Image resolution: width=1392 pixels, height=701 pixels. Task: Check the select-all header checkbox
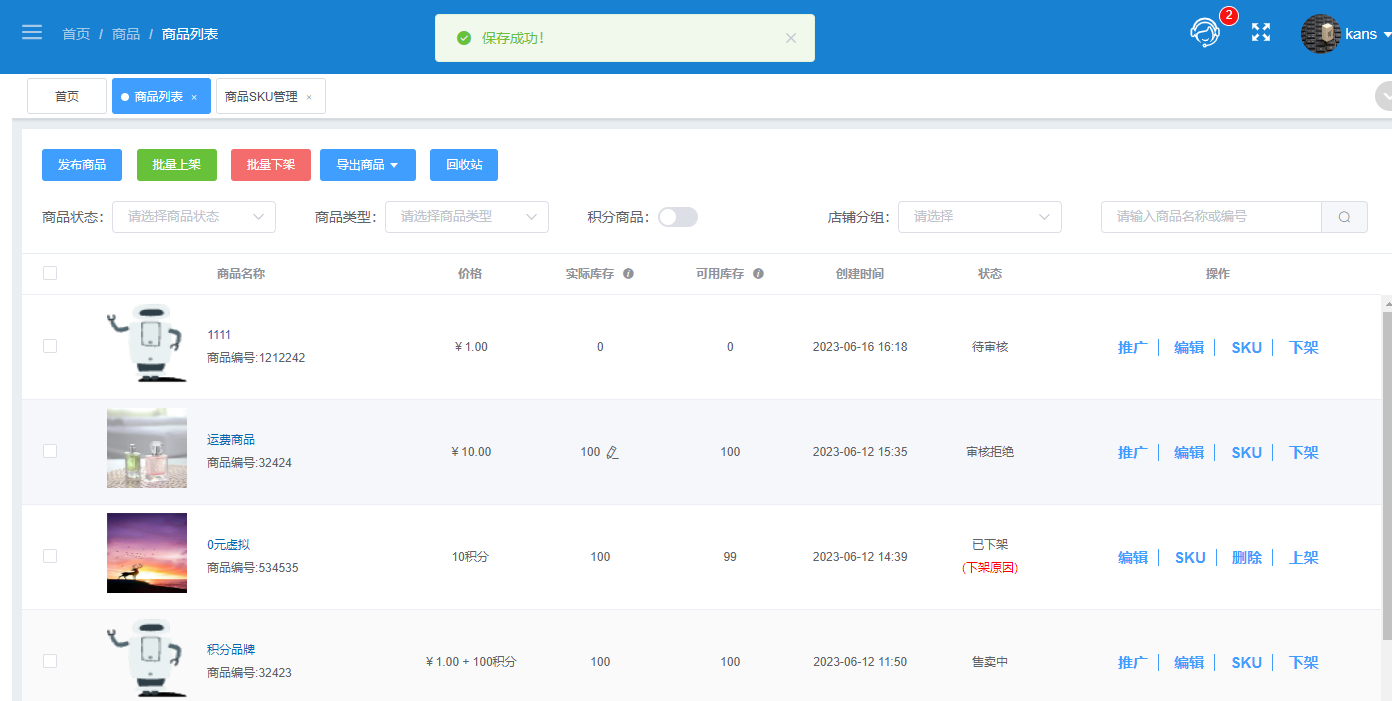click(x=50, y=273)
